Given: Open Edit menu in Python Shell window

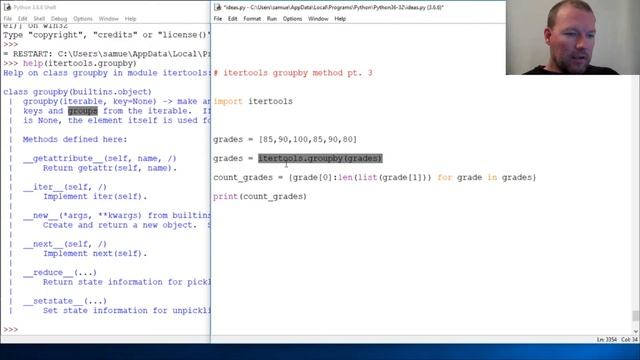Looking at the screenshot, I should point(22,19).
